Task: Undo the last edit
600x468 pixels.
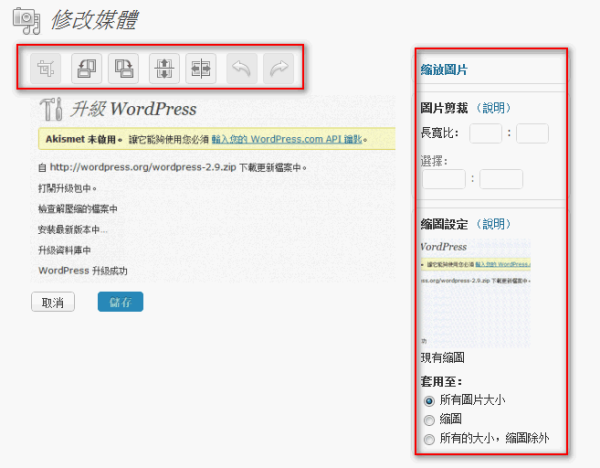Action: click(242, 69)
